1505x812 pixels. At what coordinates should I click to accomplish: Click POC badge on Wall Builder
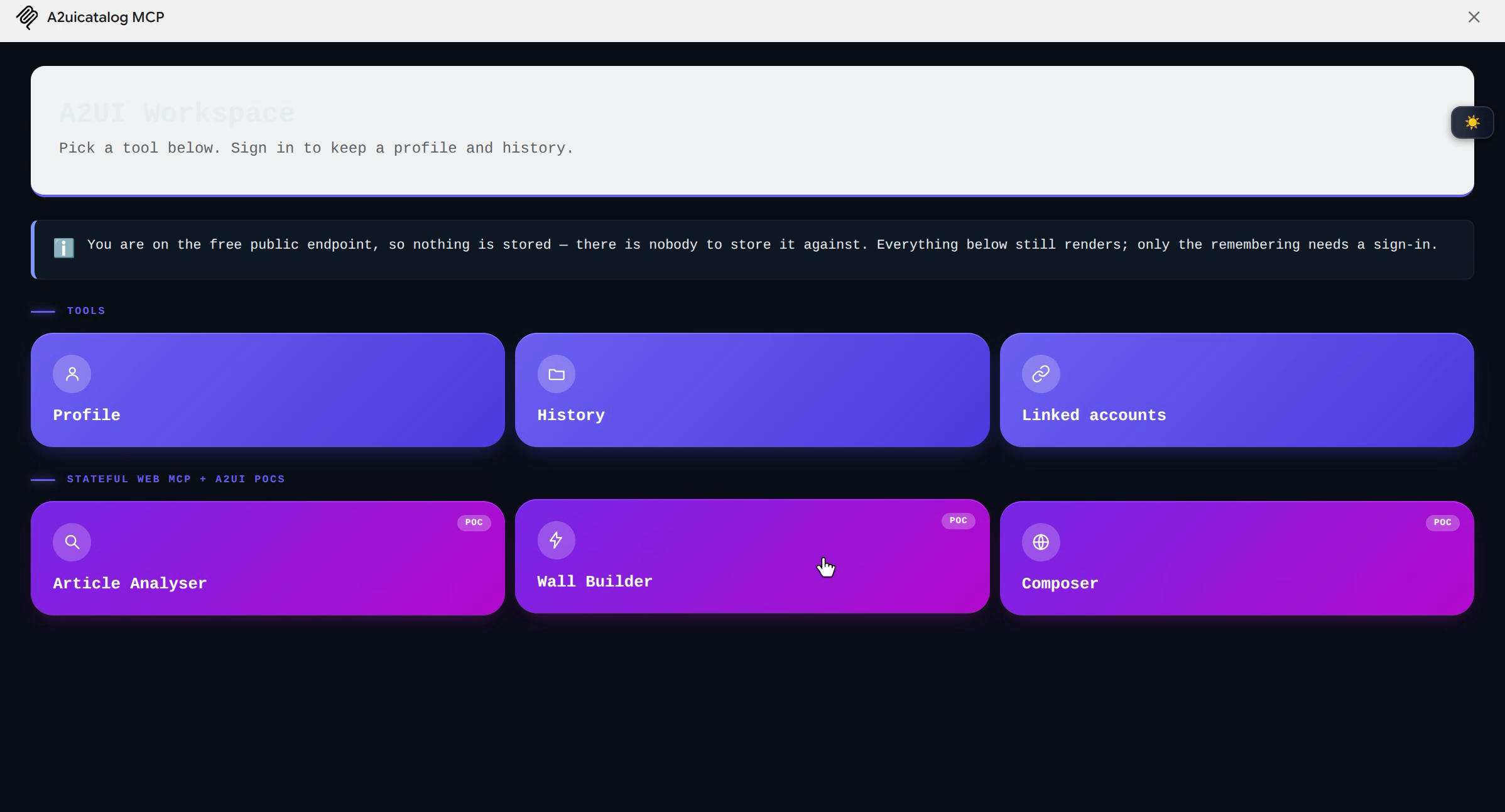pos(958,521)
